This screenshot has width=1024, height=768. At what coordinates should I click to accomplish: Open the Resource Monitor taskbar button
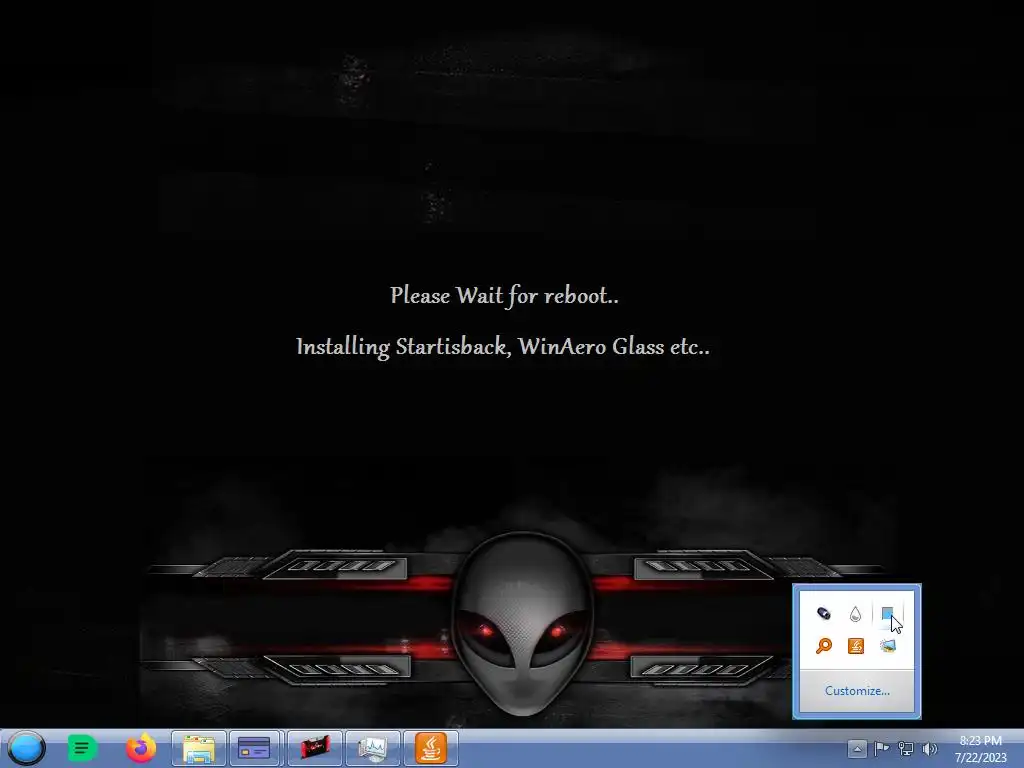click(373, 748)
